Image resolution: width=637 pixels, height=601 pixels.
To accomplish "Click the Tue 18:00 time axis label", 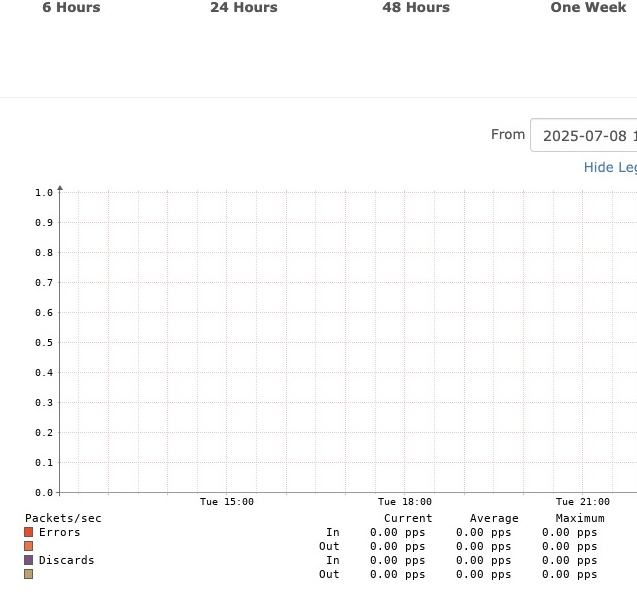I will [405, 502].
